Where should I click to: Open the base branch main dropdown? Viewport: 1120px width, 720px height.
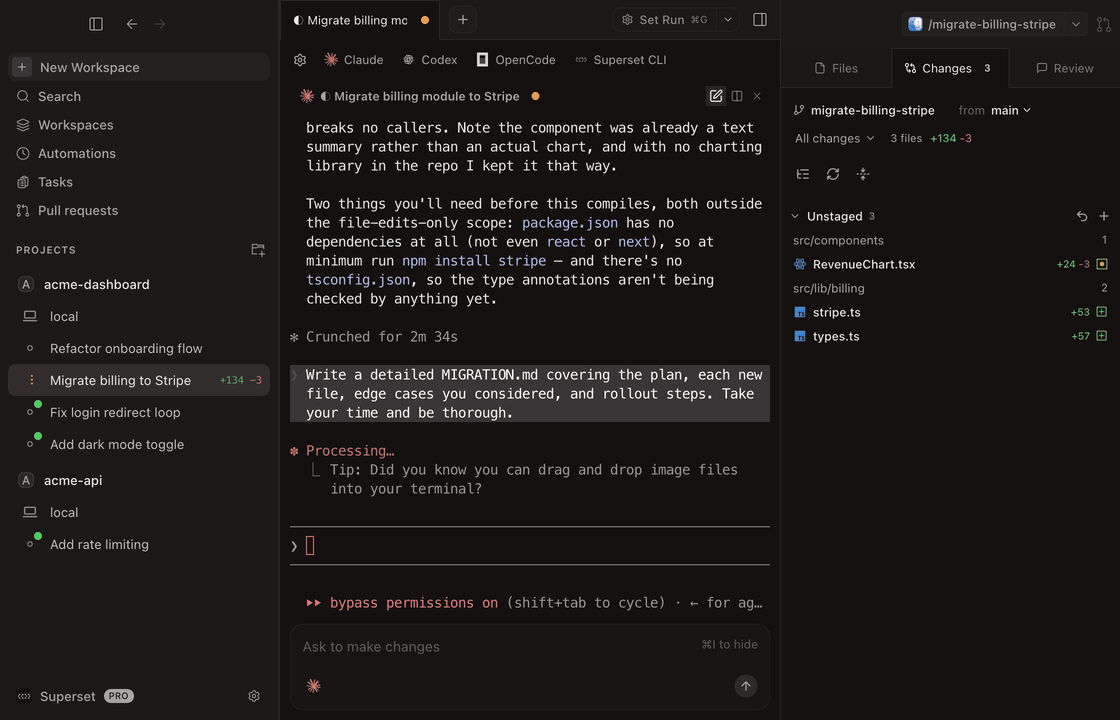(x=1011, y=110)
